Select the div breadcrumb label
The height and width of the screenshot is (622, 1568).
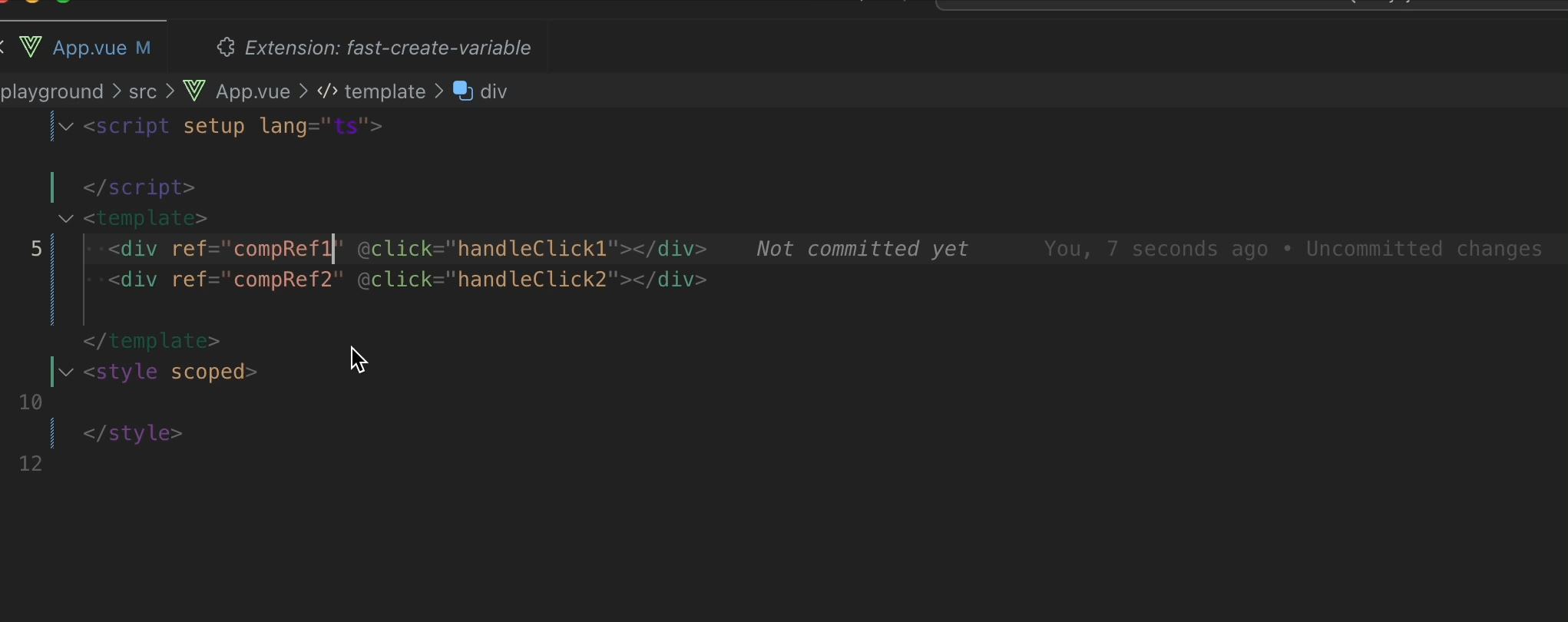(493, 91)
